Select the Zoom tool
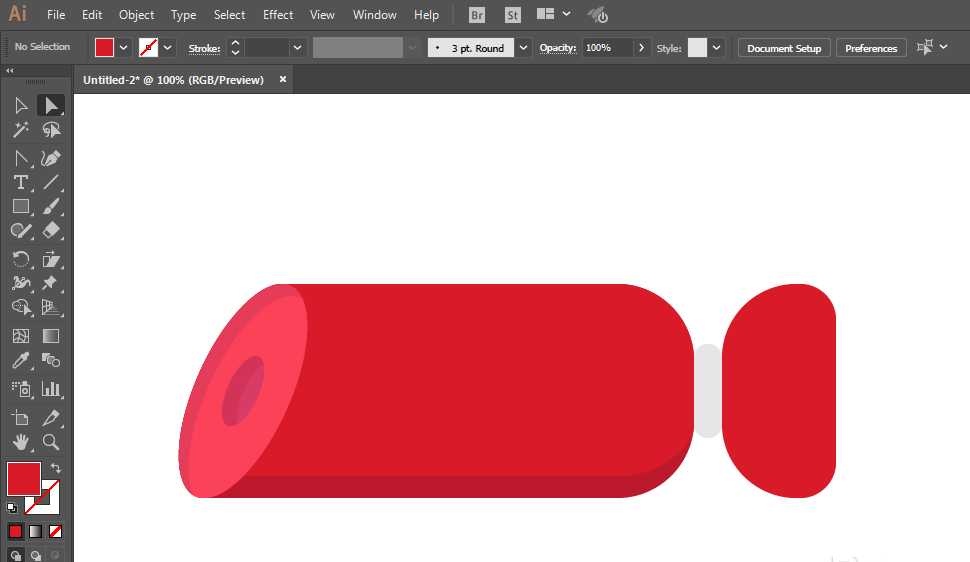Image resolution: width=970 pixels, height=562 pixels. (51, 442)
